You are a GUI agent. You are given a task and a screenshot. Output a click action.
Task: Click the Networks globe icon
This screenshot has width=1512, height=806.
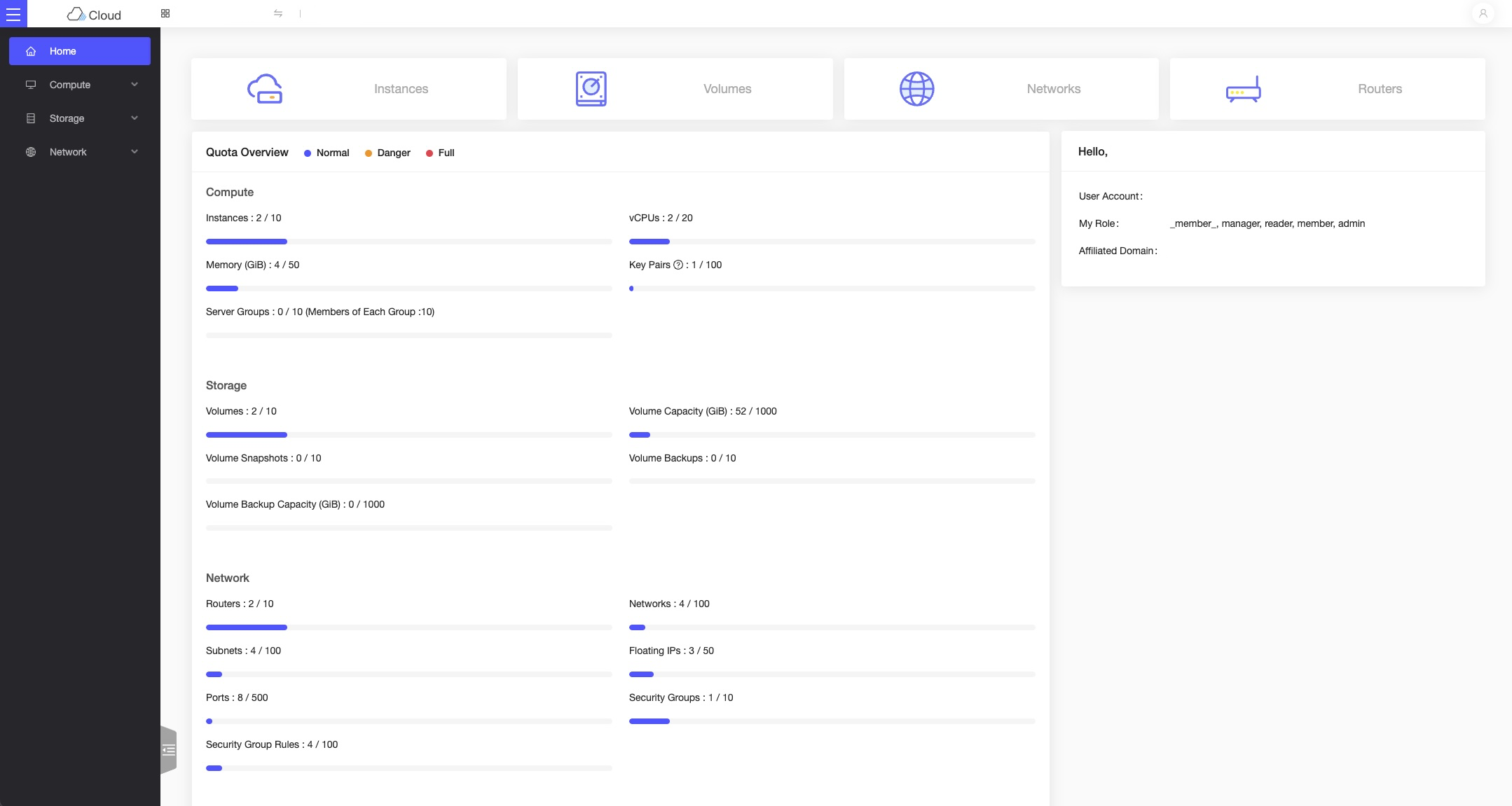point(917,89)
